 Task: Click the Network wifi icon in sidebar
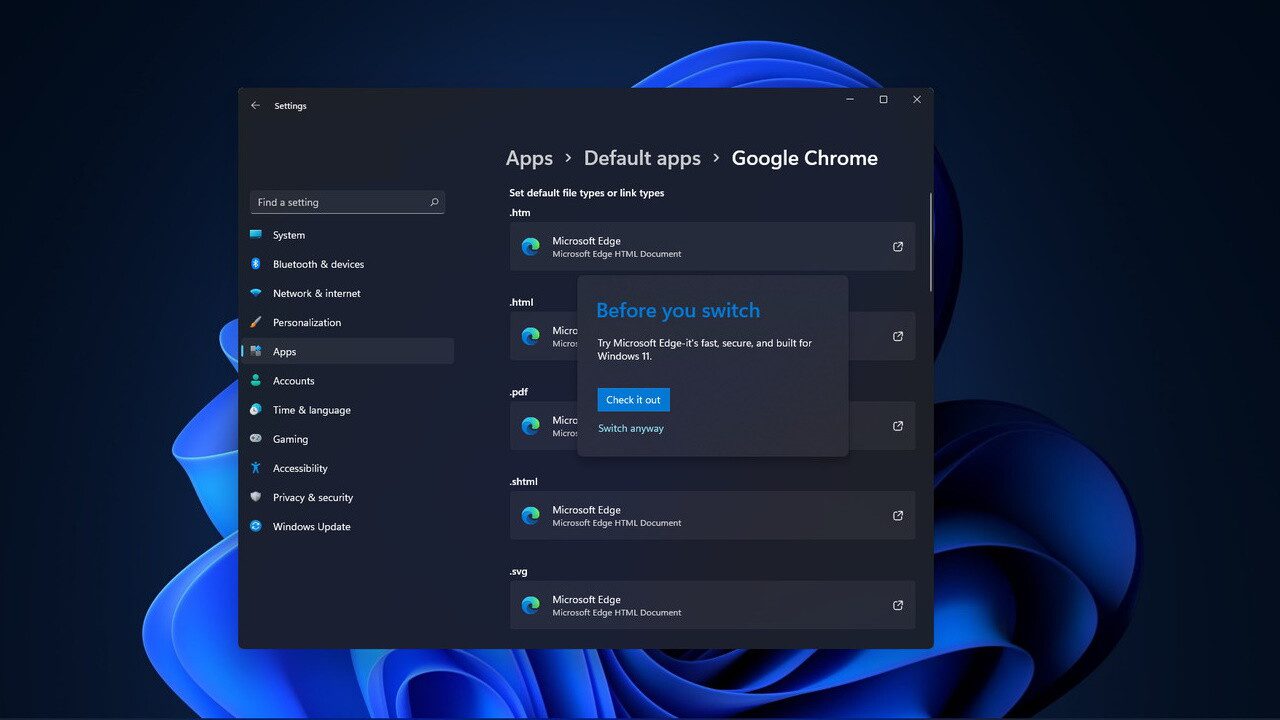coord(255,293)
